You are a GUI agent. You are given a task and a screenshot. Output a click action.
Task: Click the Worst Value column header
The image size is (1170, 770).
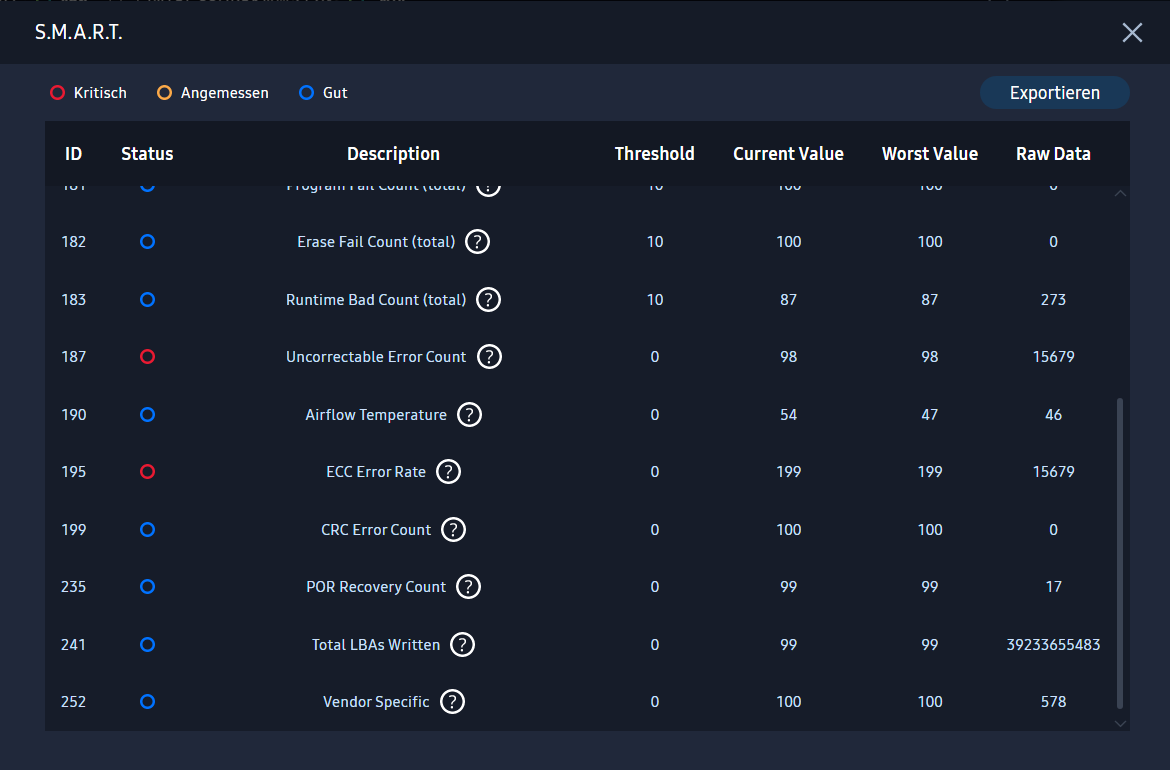pos(930,154)
